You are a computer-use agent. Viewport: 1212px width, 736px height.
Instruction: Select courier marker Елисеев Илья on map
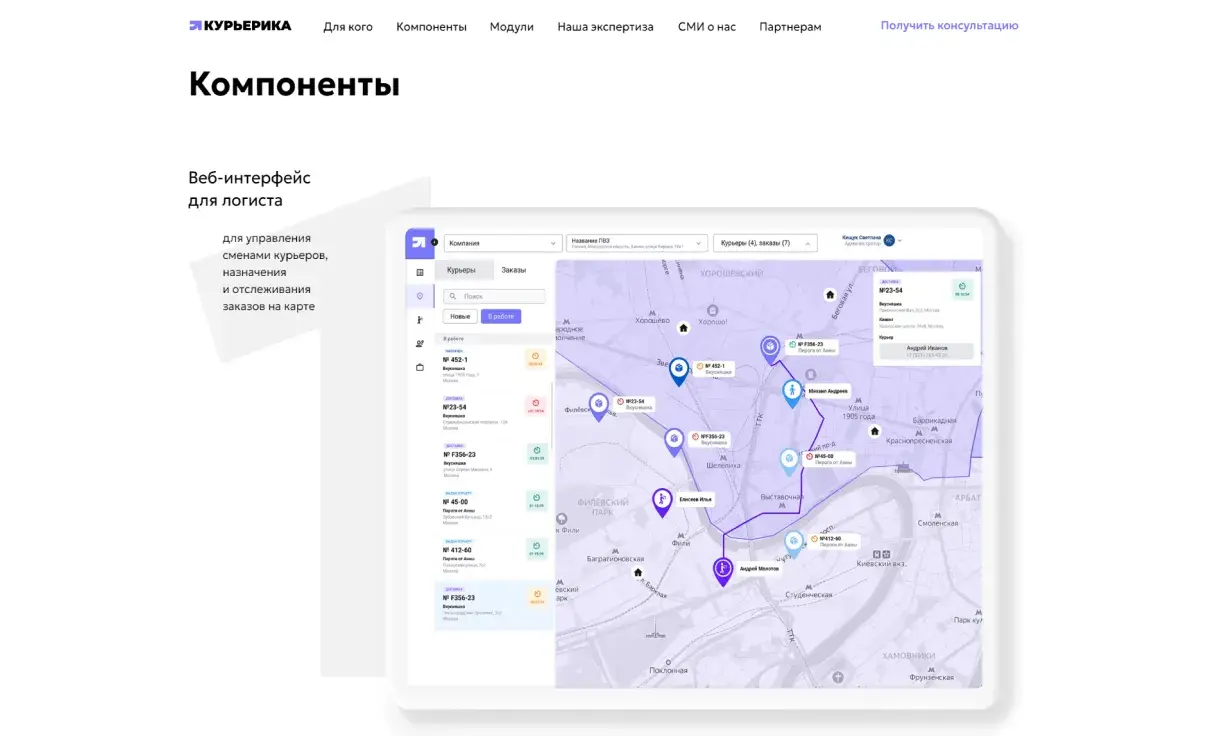pyautogui.click(x=662, y=502)
